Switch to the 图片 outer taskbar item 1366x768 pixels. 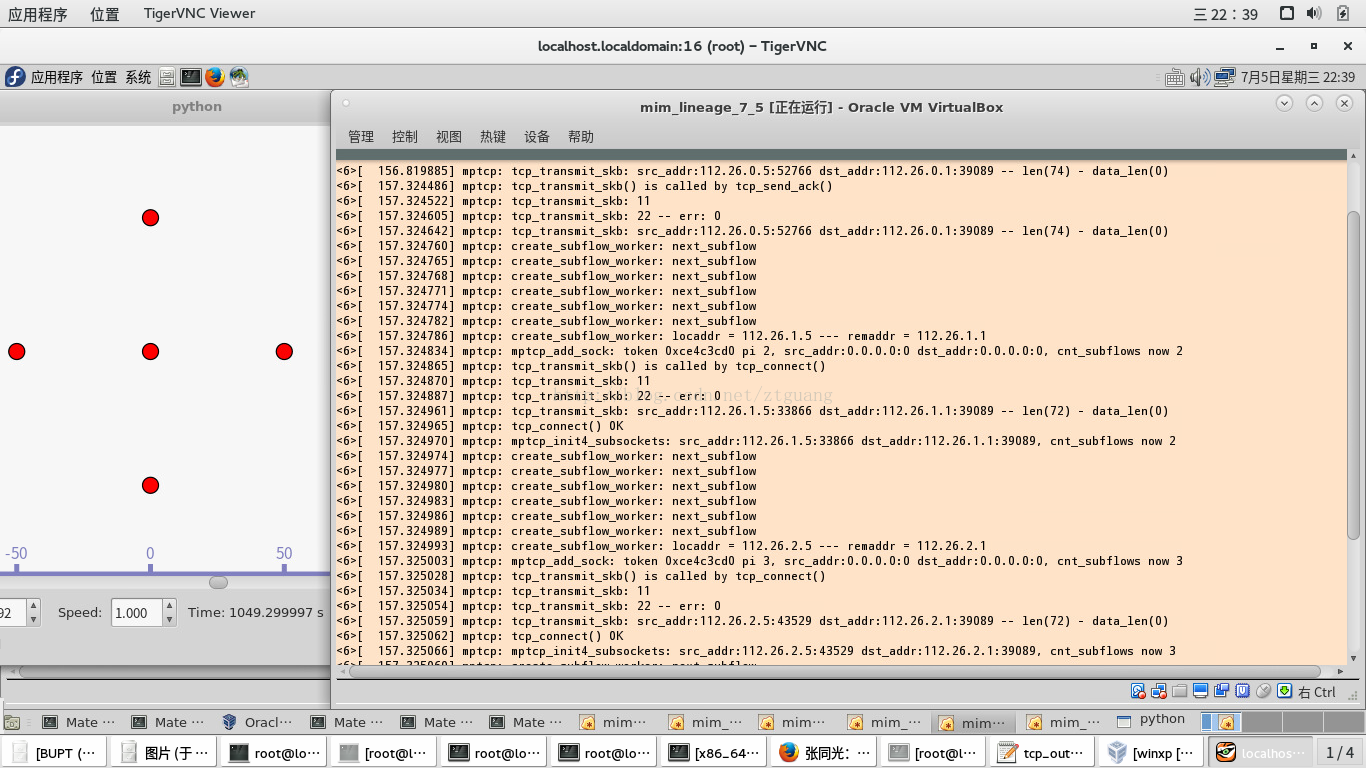[165, 752]
